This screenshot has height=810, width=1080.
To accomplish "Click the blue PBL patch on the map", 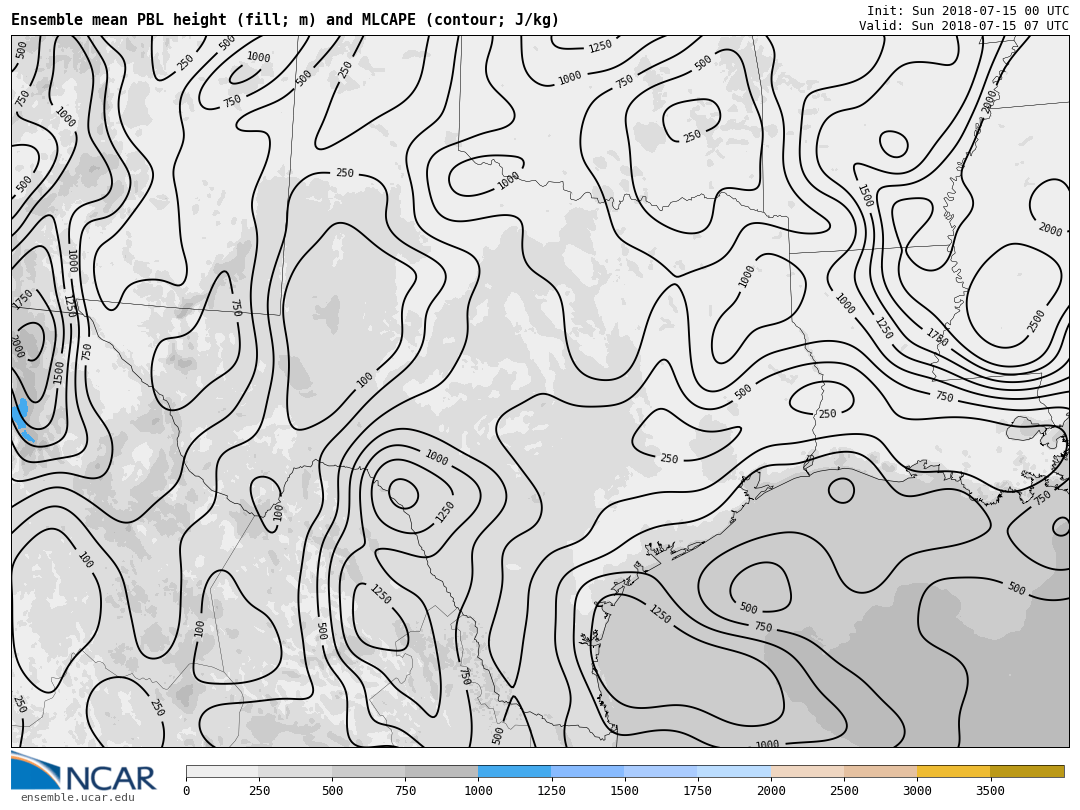I will click(22, 421).
